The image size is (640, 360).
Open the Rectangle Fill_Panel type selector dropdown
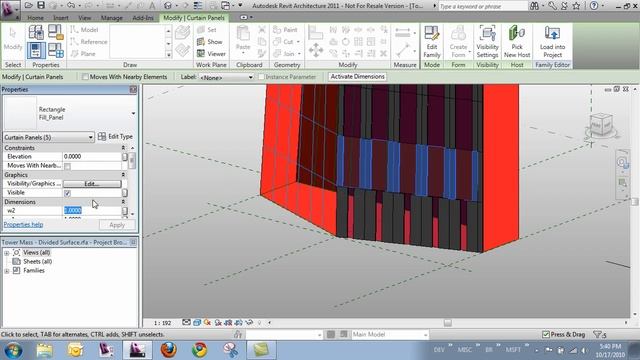pos(133,113)
